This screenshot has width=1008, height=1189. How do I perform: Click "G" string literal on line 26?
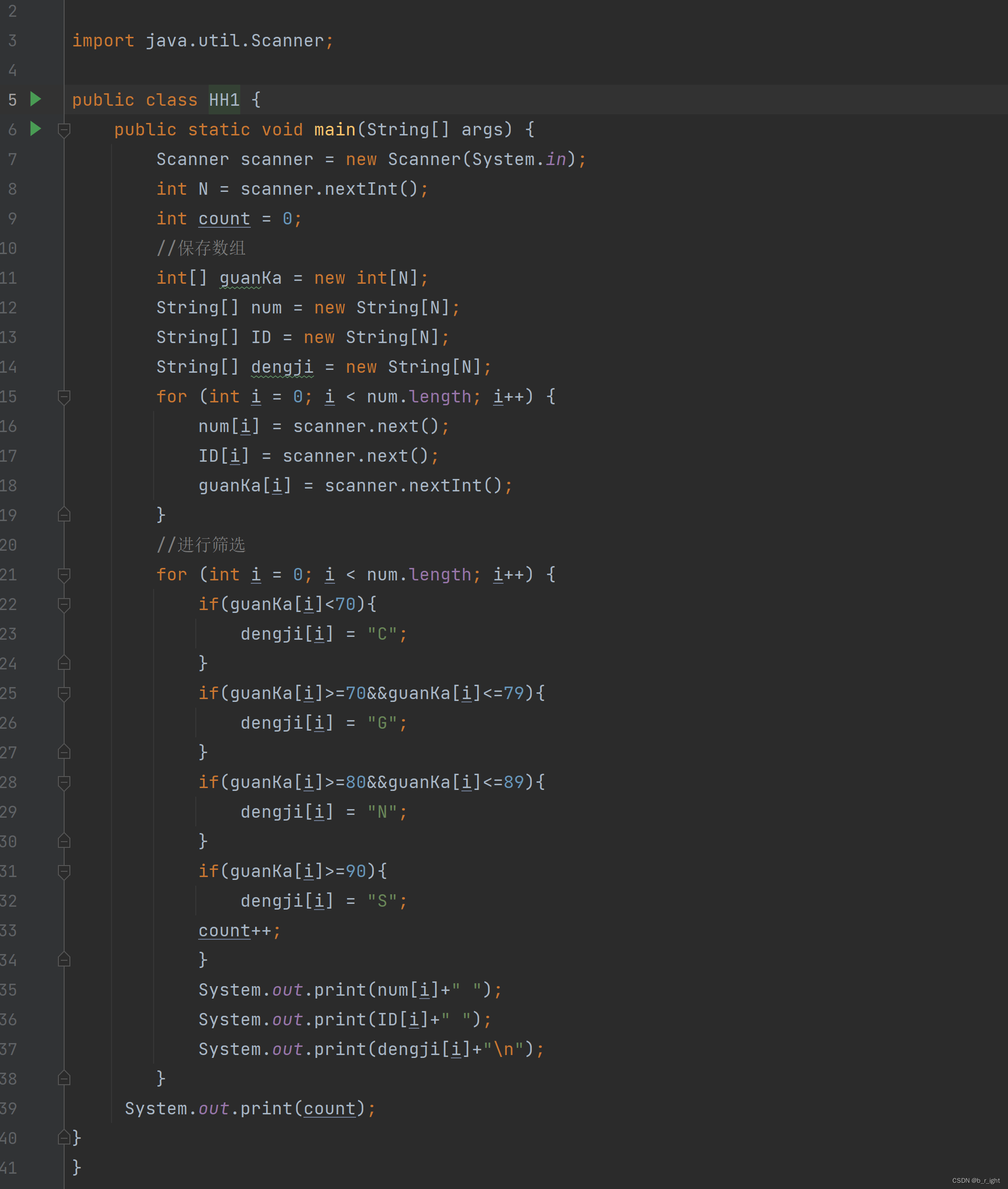(382, 723)
